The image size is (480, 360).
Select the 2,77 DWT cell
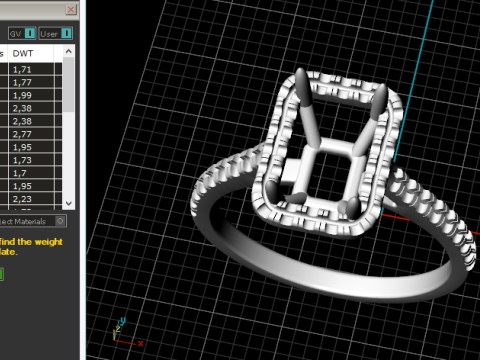tap(31, 134)
